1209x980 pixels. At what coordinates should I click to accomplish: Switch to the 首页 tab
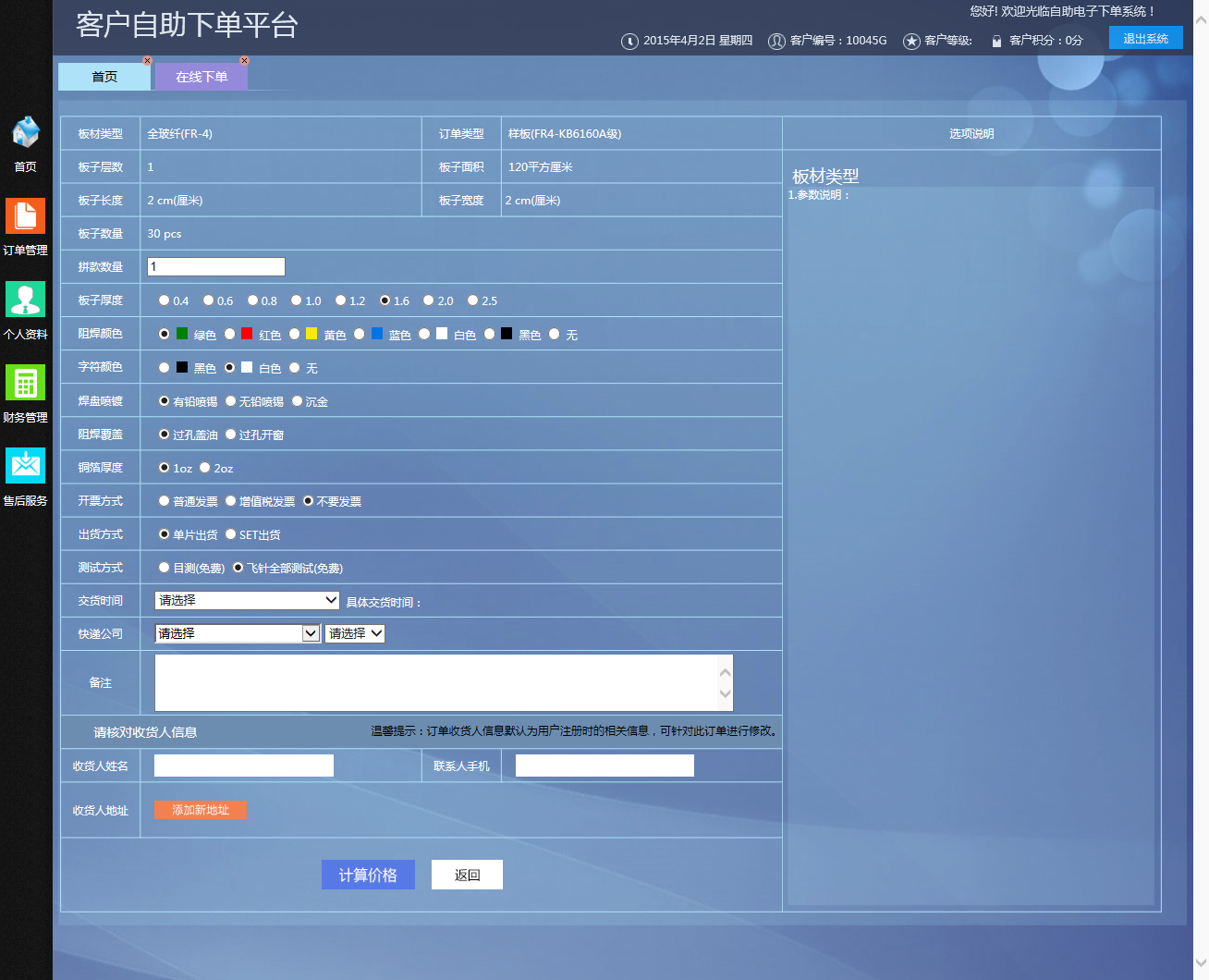click(x=104, y=77)
